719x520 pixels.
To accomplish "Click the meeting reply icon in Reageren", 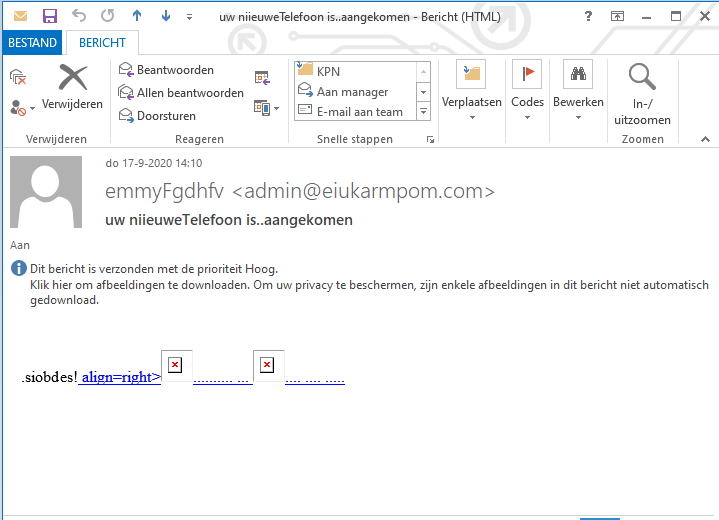I will (x=262, y=77).
